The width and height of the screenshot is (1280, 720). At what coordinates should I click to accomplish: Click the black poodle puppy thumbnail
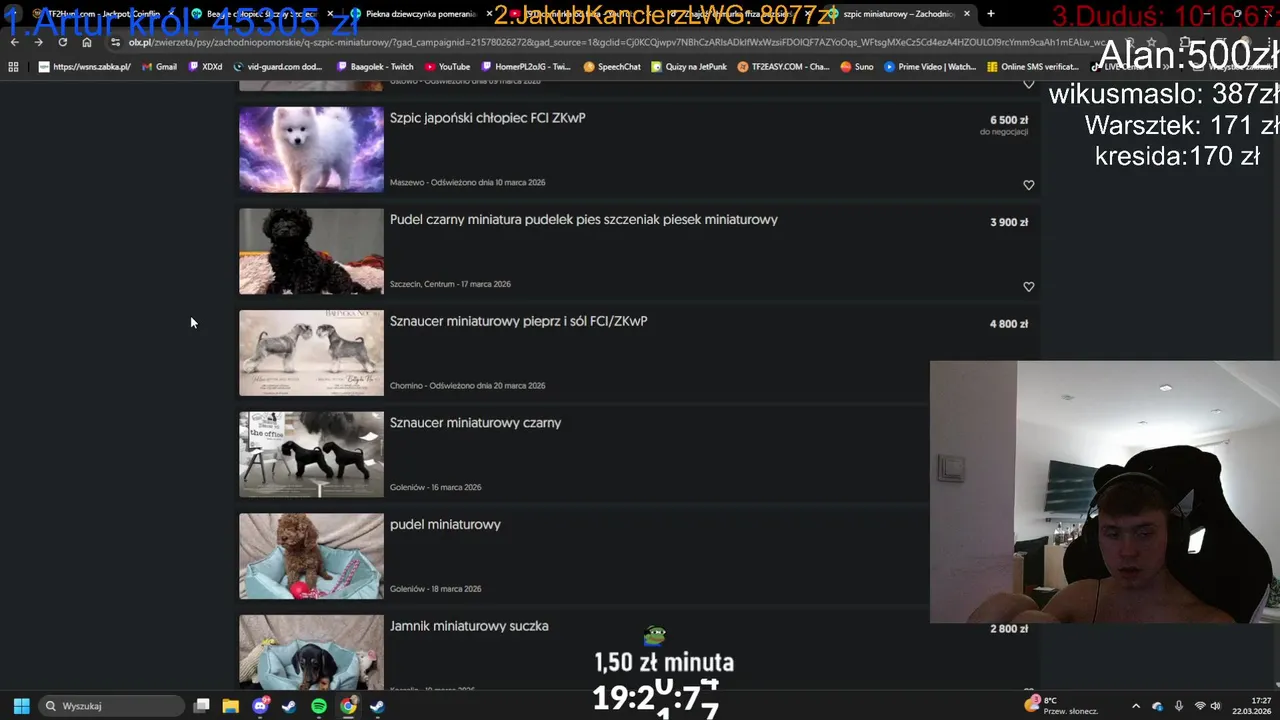(311, 251)
